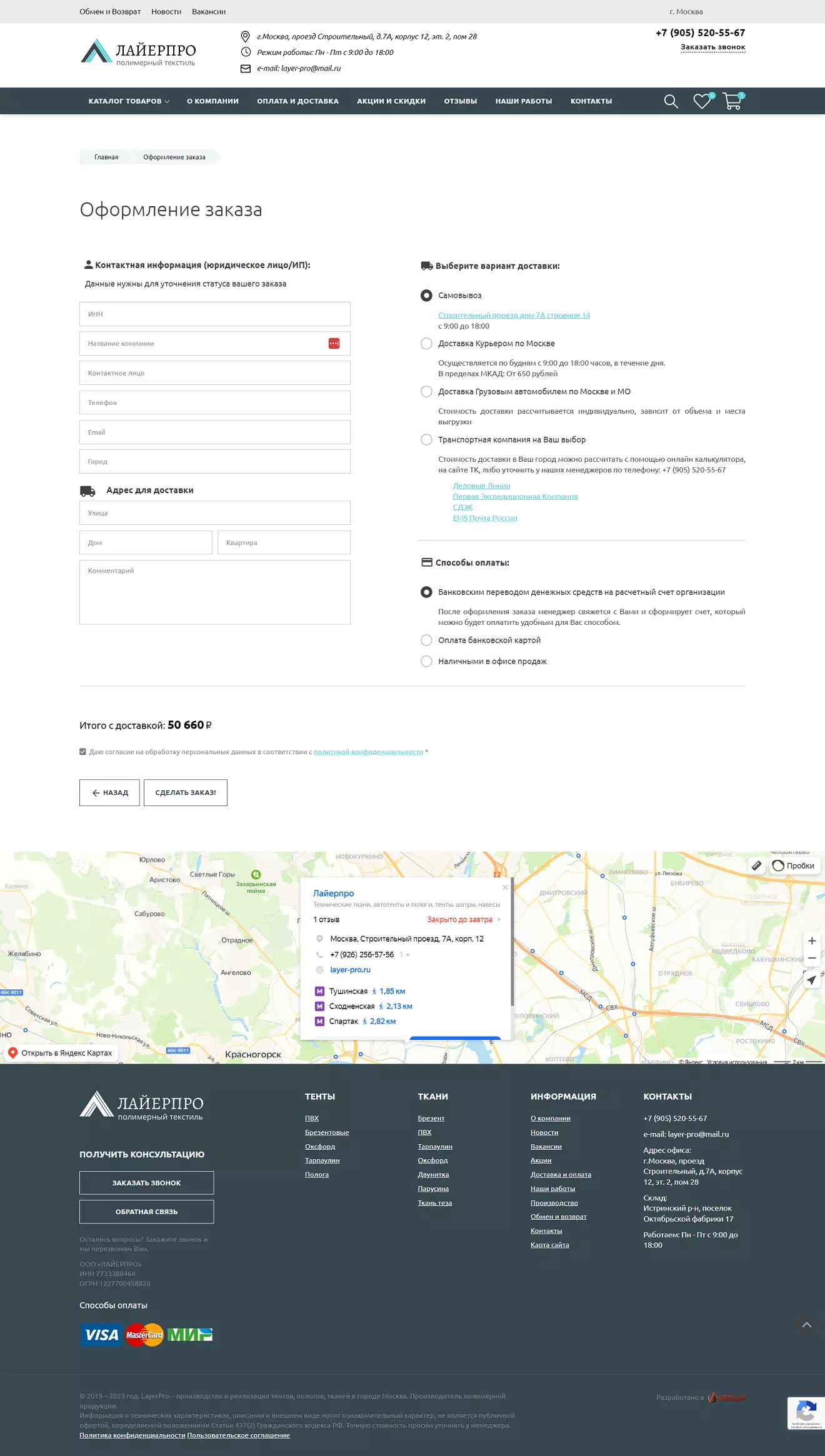Open the site search magnifier icon

point(671,101)
